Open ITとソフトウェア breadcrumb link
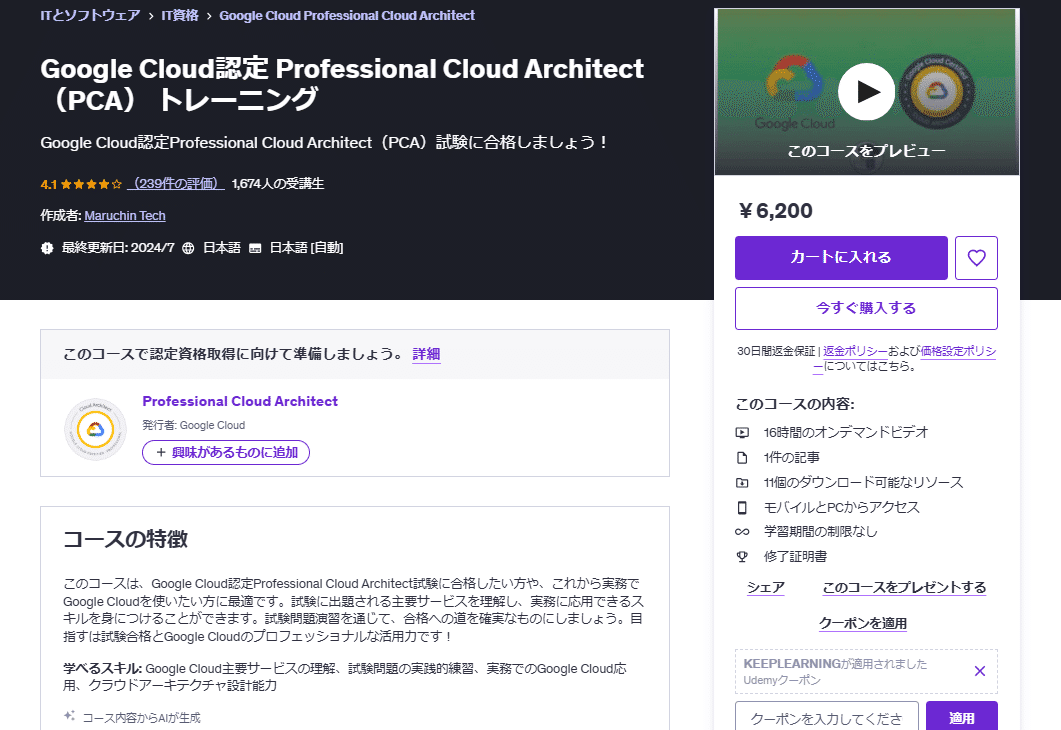The height and width of the screenshot is (730, 1061). pyautogui.click(x=90, y=16)
